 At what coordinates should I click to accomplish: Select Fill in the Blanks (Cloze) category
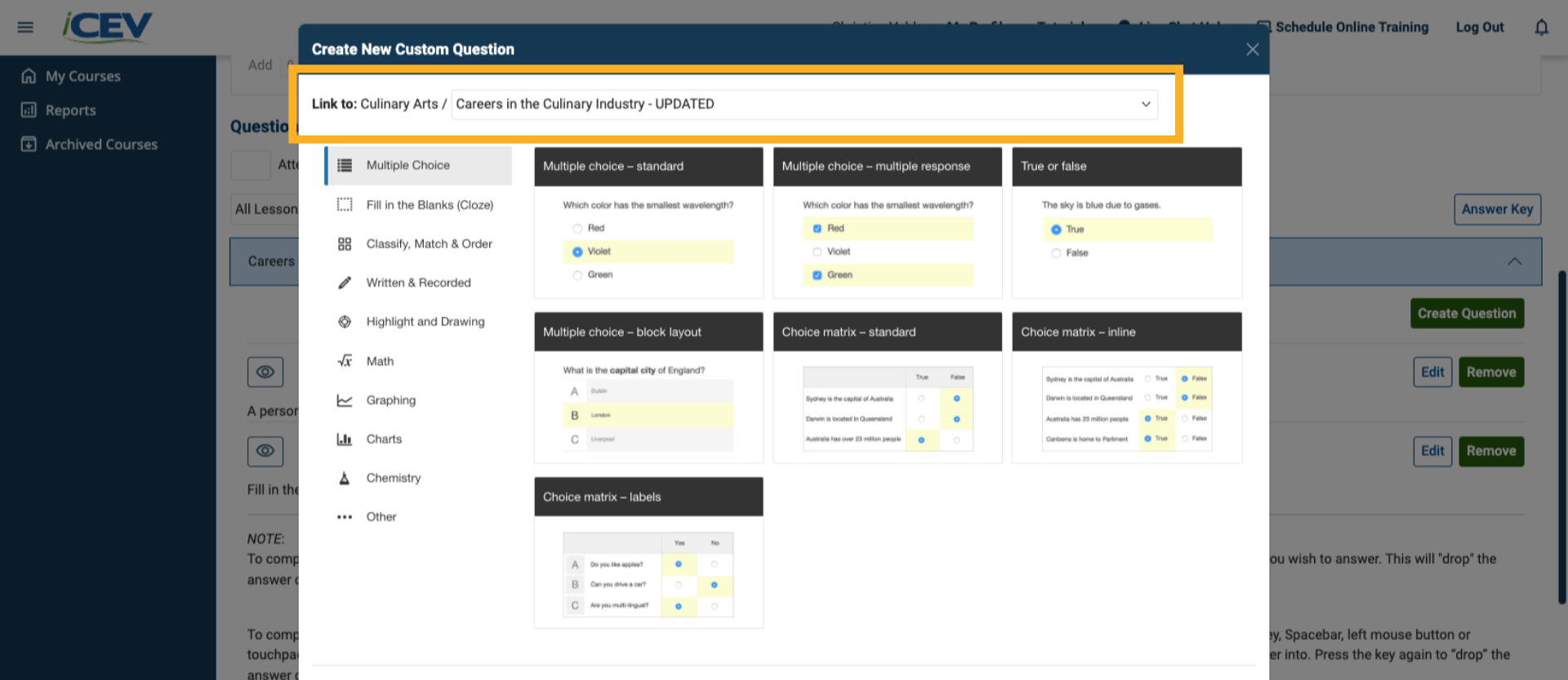[429, 205]
